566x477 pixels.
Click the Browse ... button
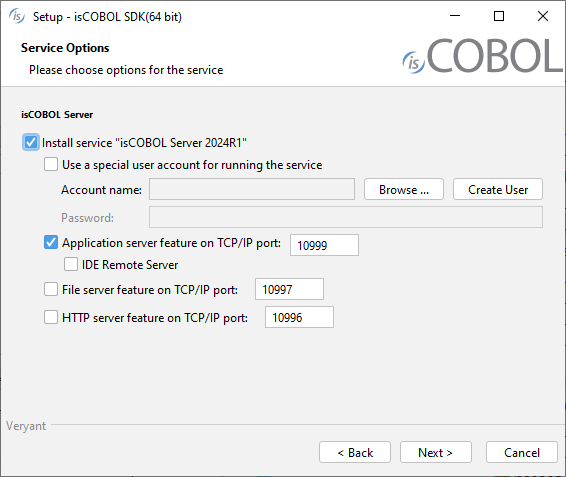click(404, 189)
